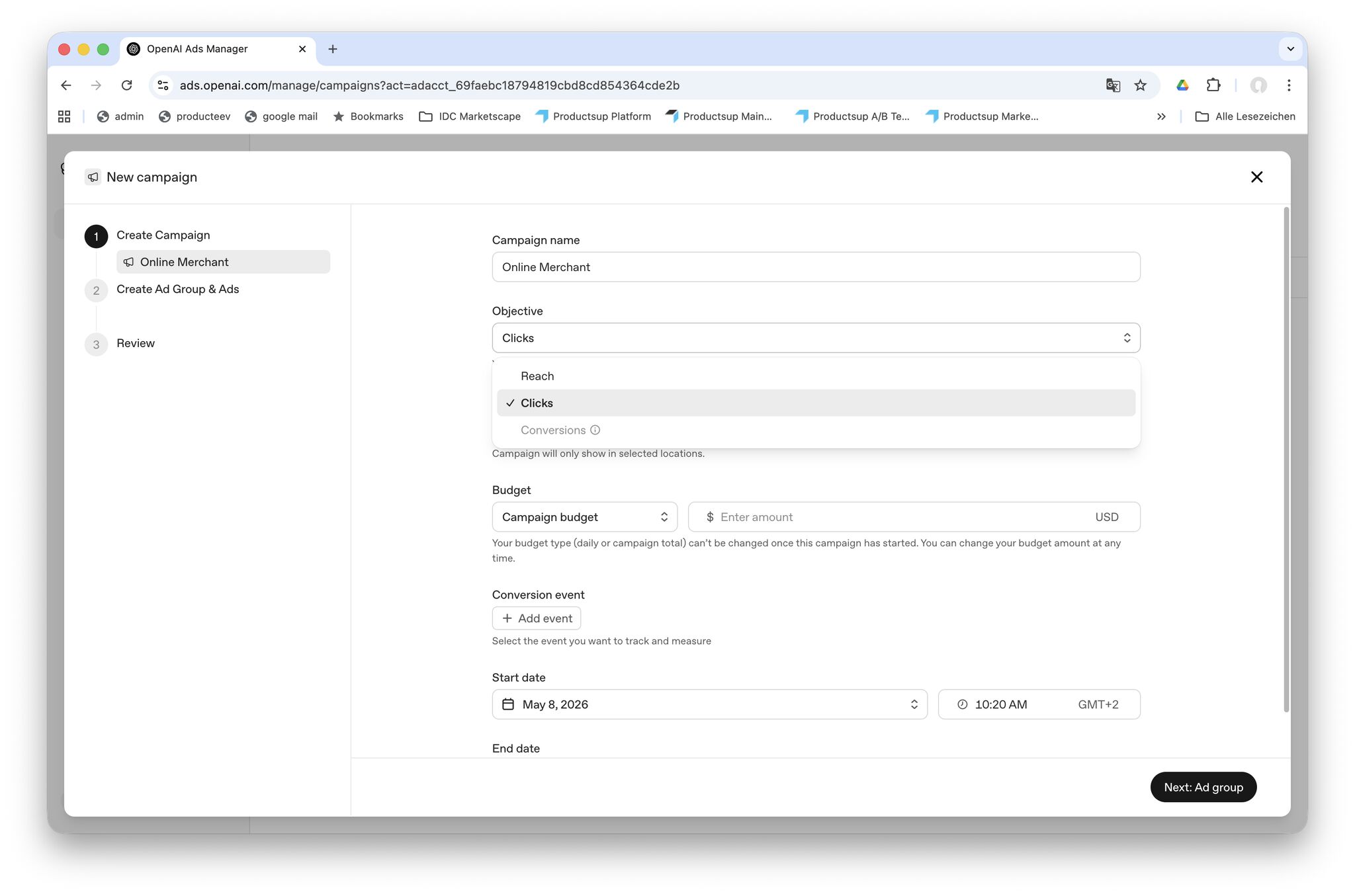The image size is (1355, 896).
Task: Open the Campaign budget type dropdown
Action: 584,517
